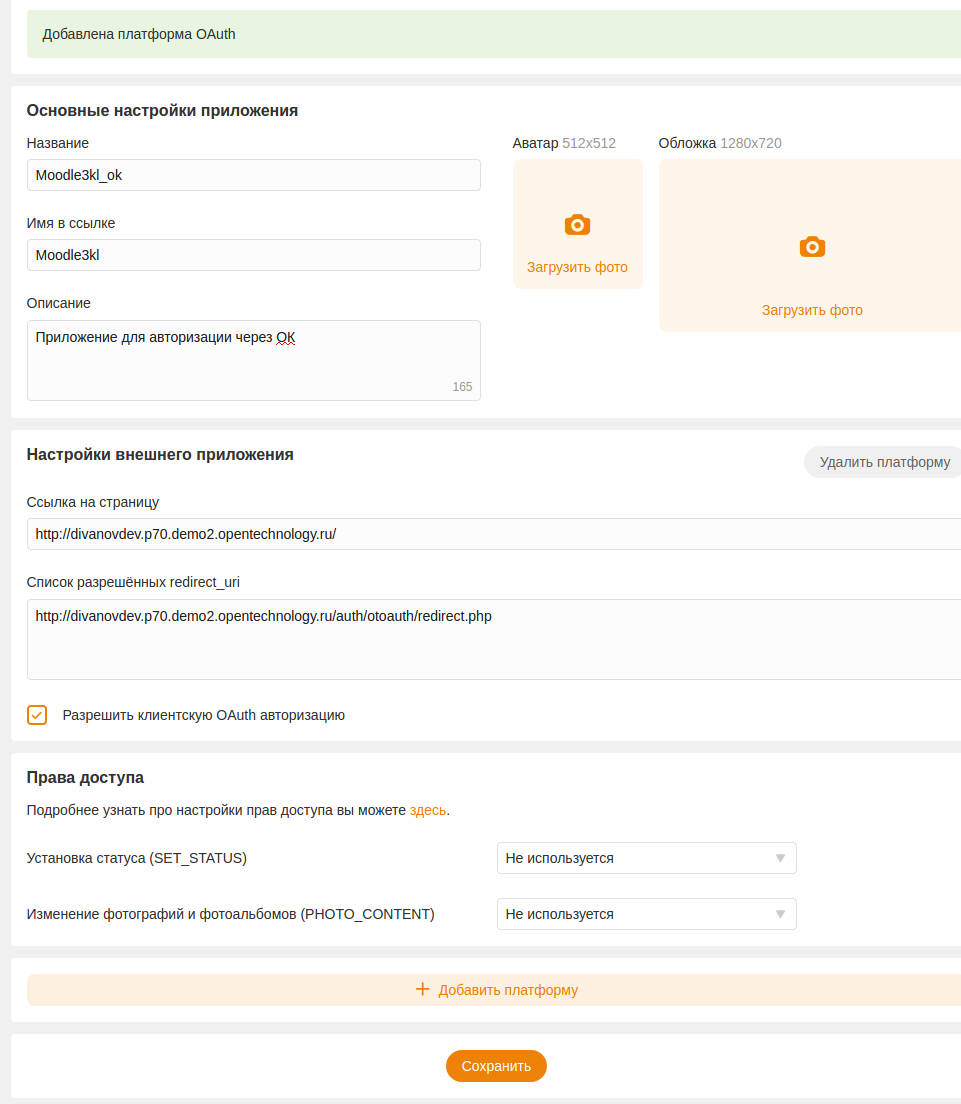
Task: Click the Добавить платформу bar
Action: click(494, 990)
